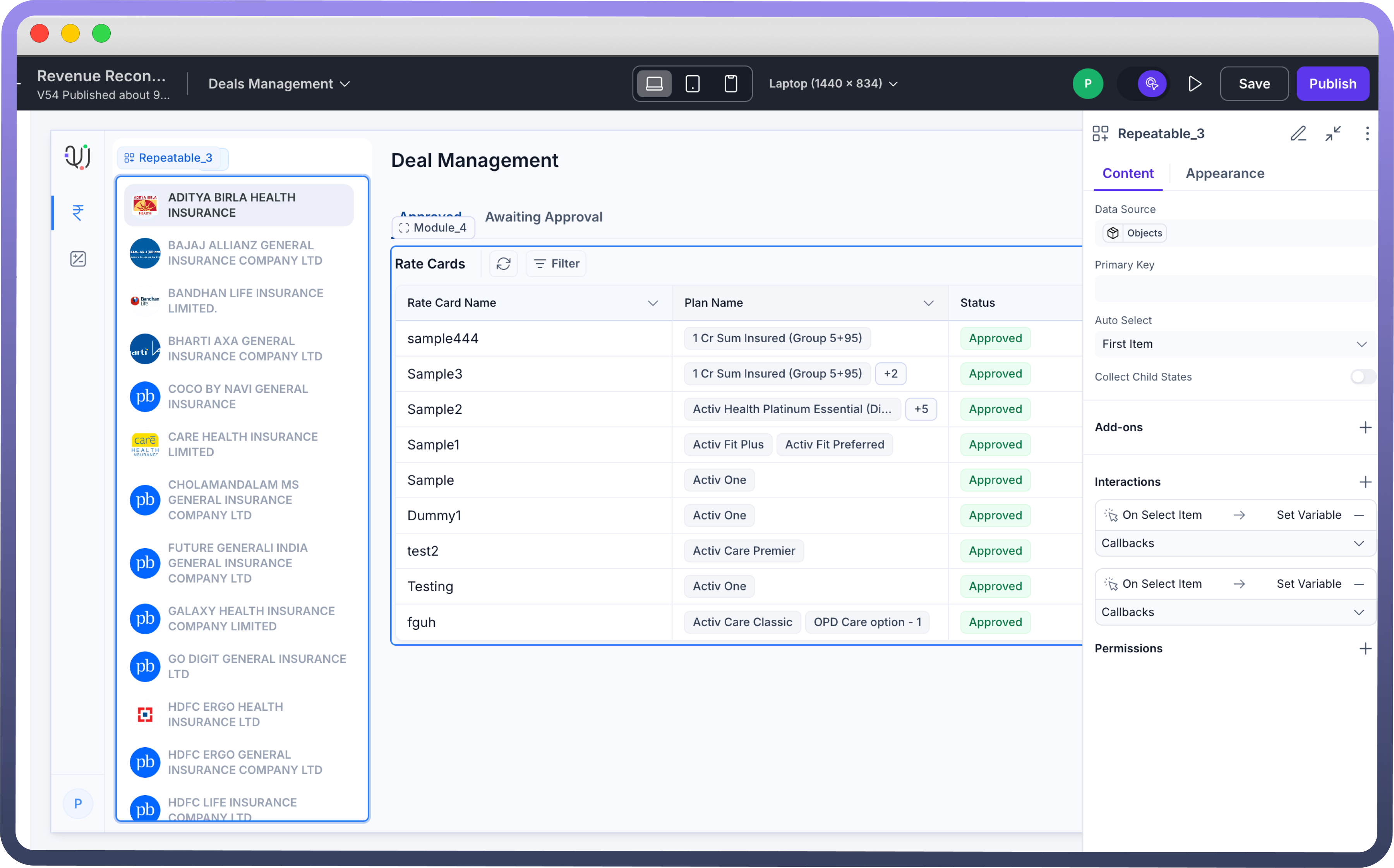Select the laptop viewport toggle

coord(654,84)
